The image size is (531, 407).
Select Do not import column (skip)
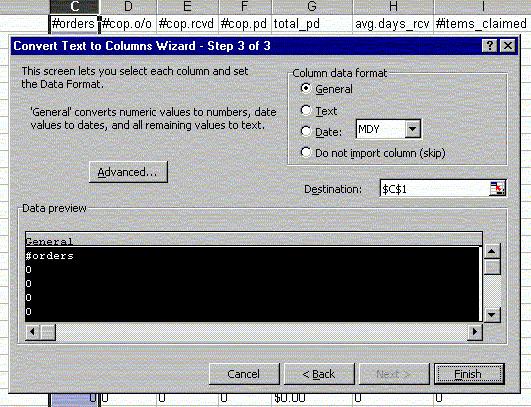(373, 153)
